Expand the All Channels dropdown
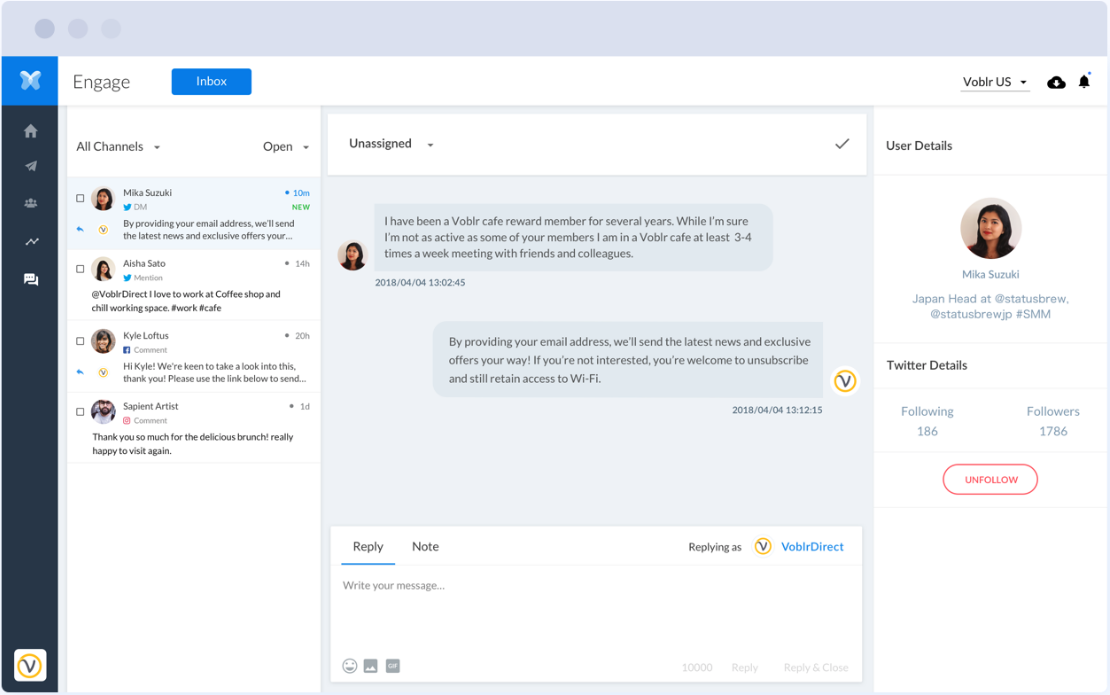 [x=118, y=147]
